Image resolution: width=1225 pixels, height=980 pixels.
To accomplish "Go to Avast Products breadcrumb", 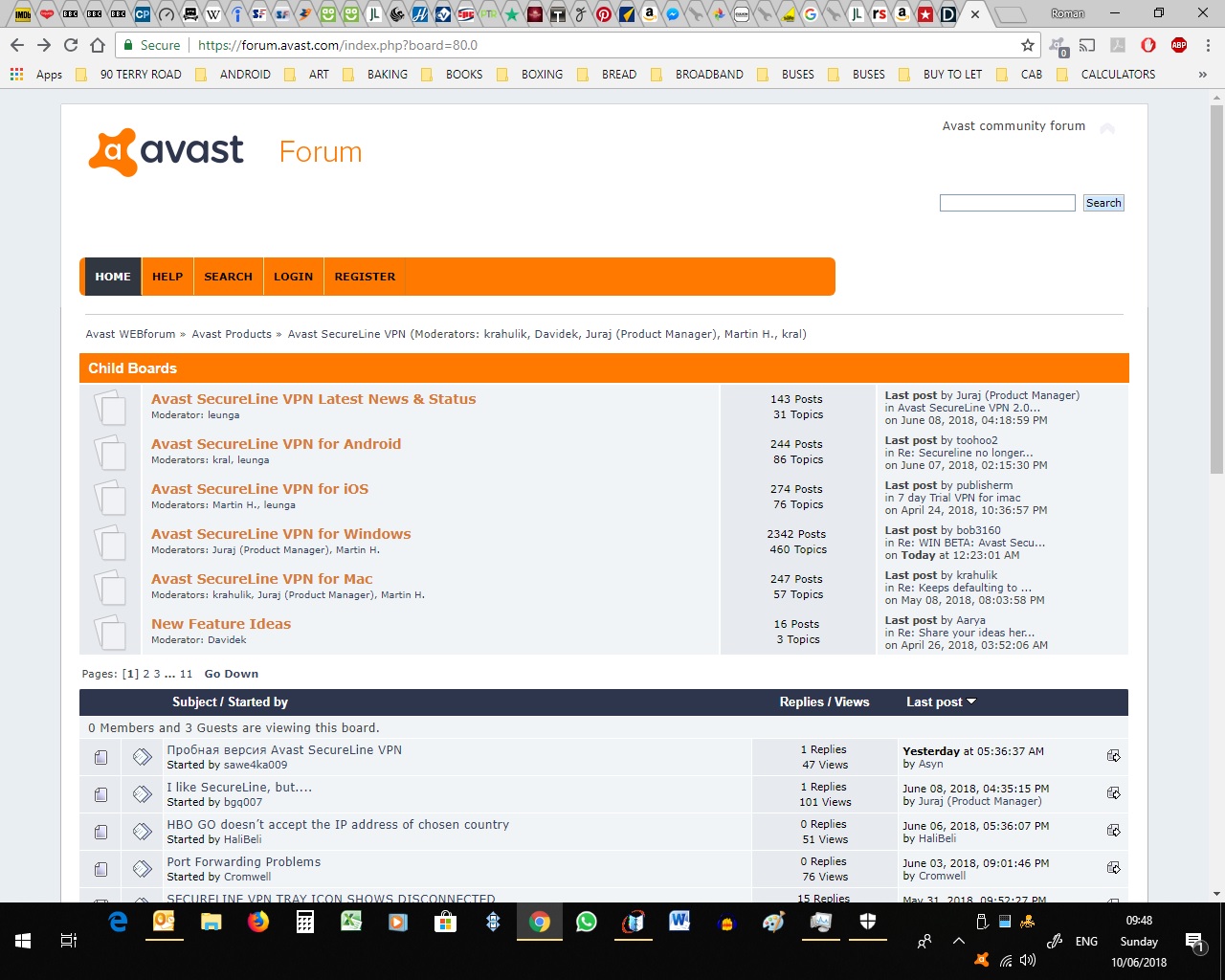I will [232, 334].
